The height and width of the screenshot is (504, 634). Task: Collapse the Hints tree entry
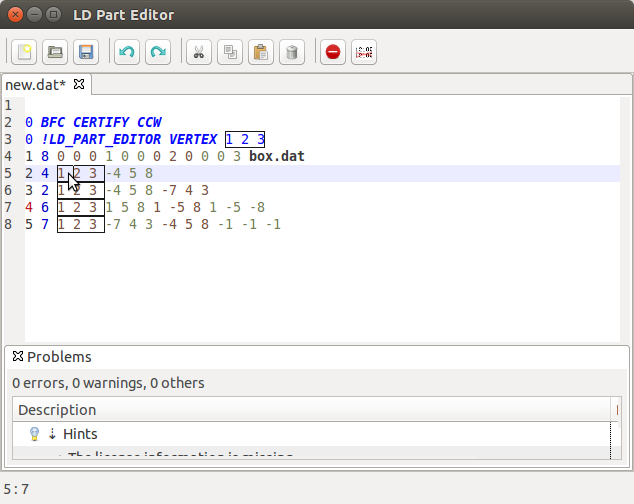52,434
